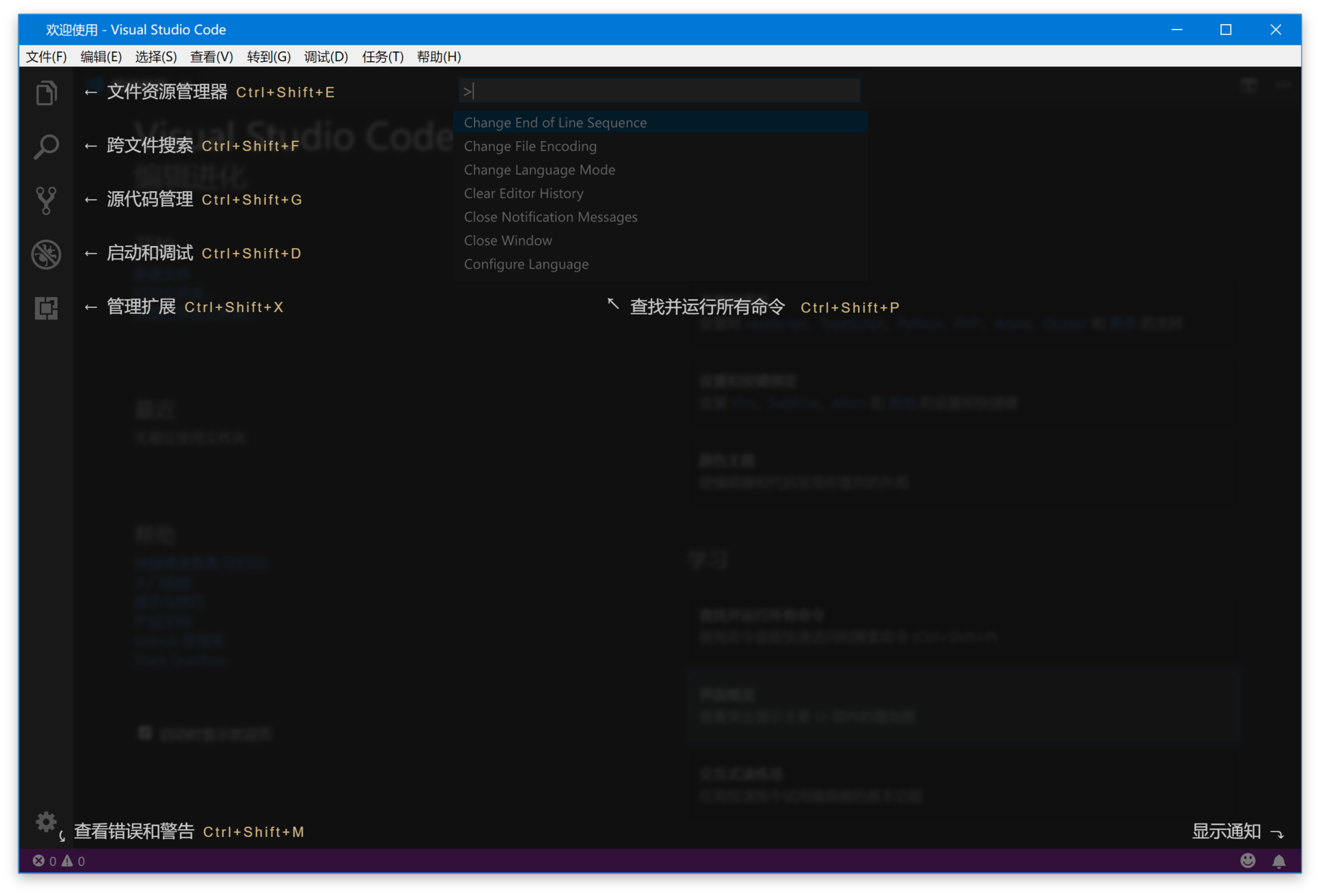Open the Debug bug icon
The height and width of the screenshot is (896, 1320).
[x=46, y=254]
